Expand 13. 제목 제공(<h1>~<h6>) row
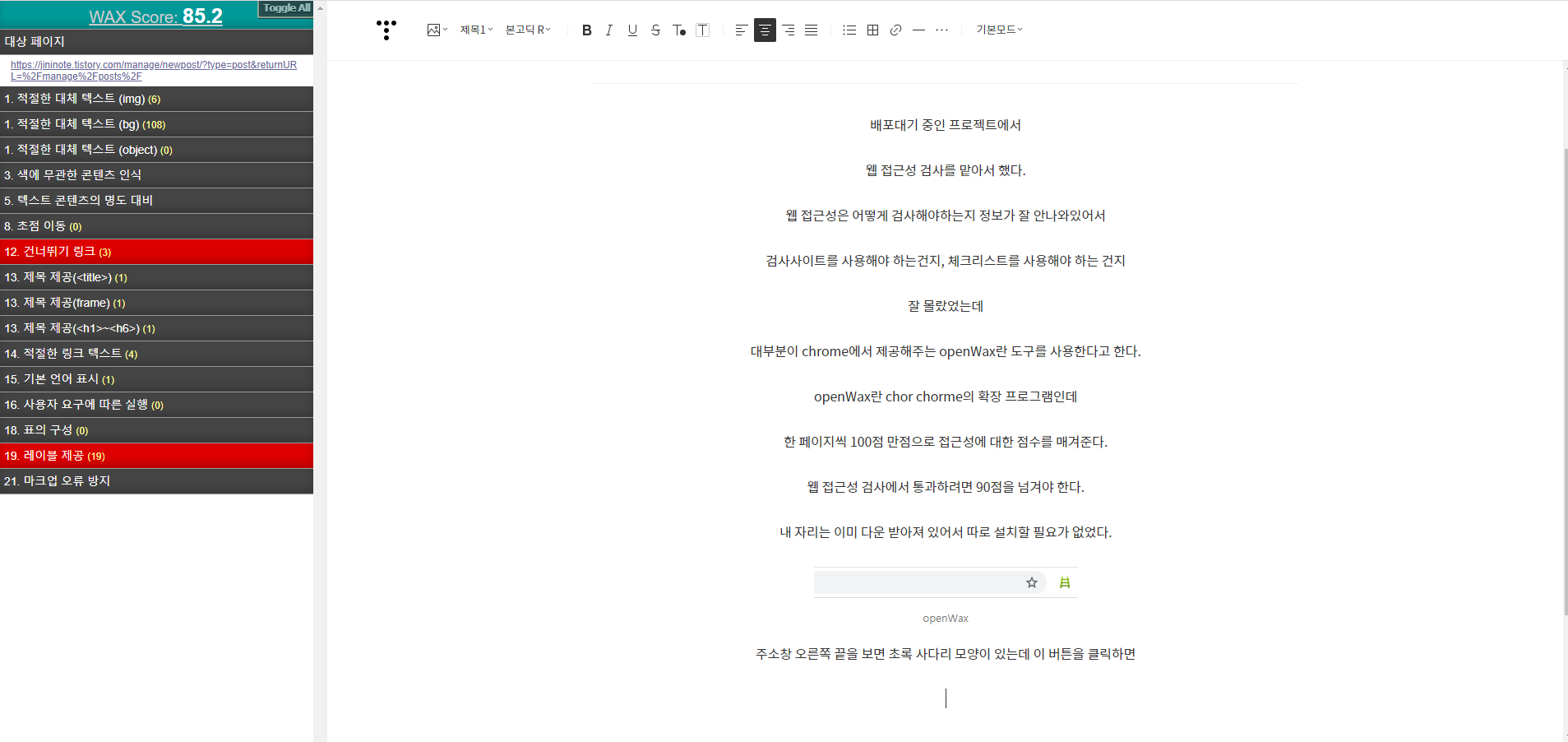The height and width of the screenshot is (742, 1568). (156, 328)
